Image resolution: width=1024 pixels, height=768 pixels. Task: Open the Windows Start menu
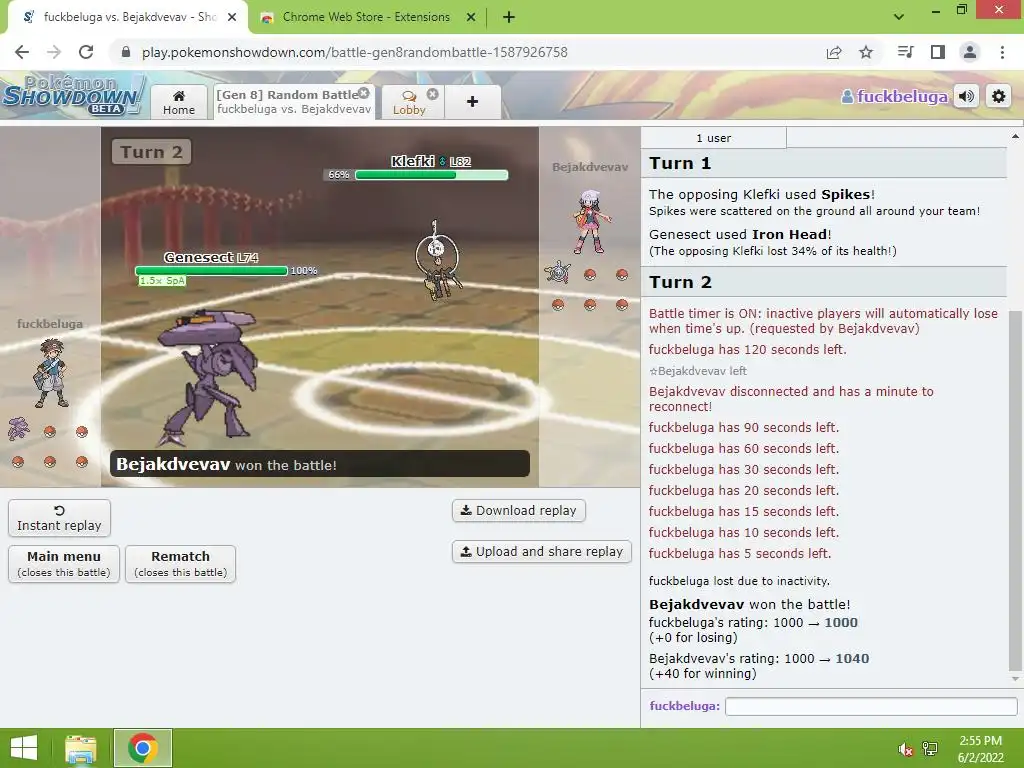(x=24, y=748)
